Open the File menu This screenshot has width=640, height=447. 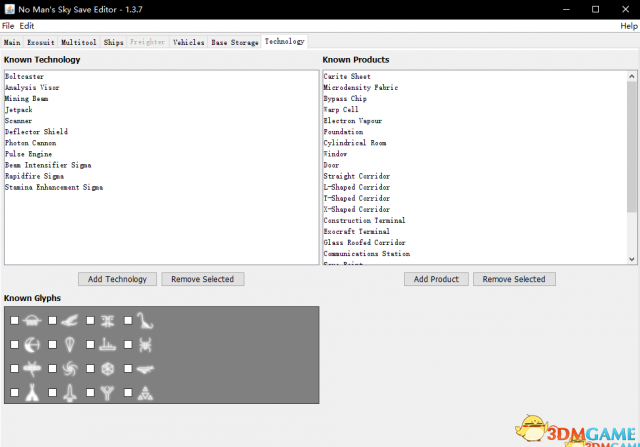(x=8, y=26)
